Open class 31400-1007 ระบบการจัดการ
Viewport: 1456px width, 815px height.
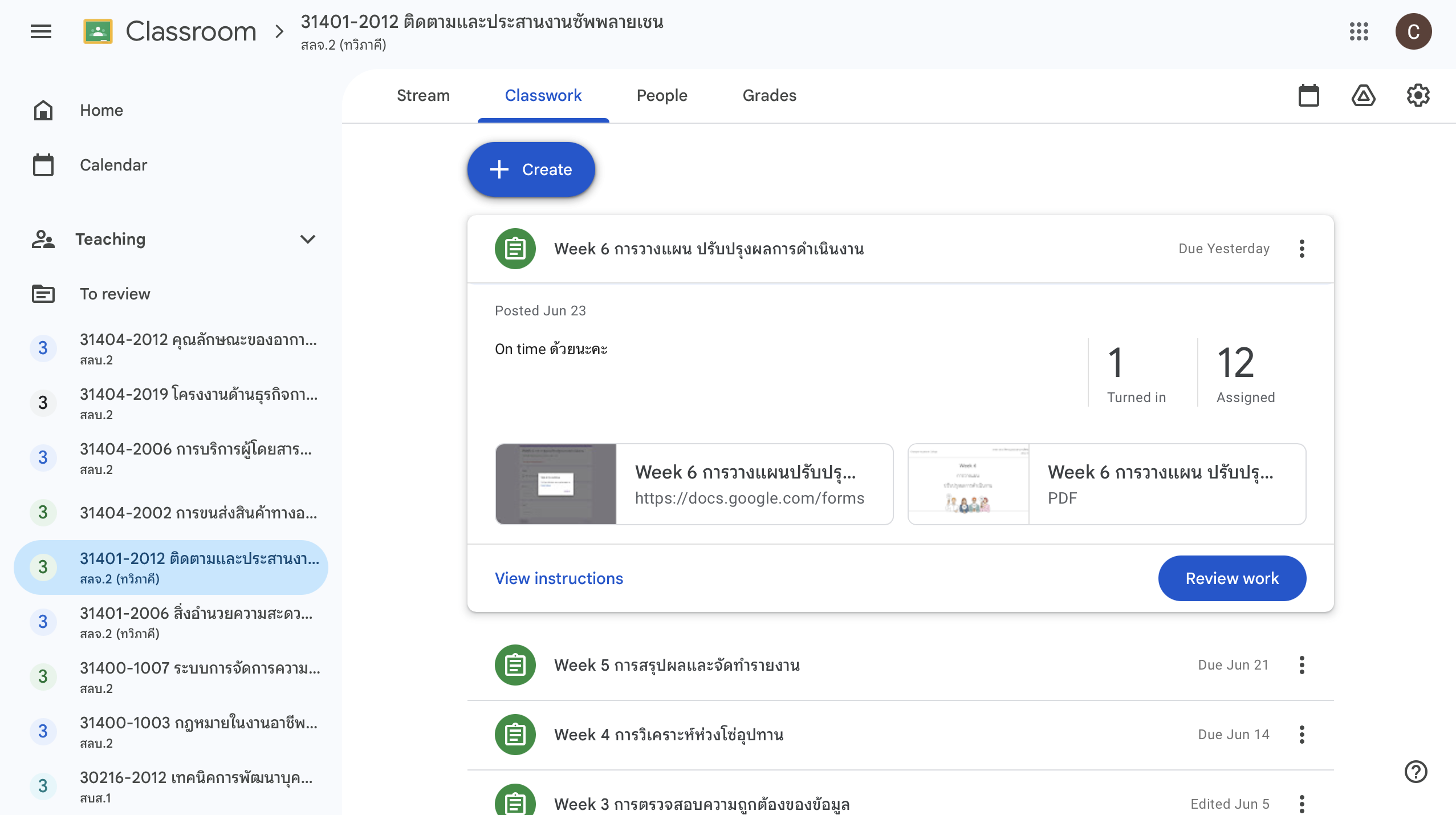pos(171,676)
